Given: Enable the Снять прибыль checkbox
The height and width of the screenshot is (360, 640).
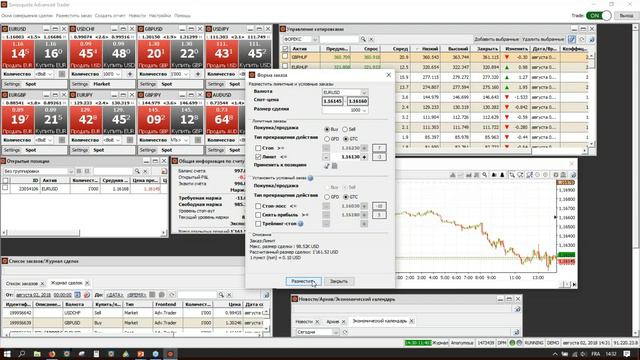Looking at the screenshot, I should pyautogui.click(x=258, y=215).
